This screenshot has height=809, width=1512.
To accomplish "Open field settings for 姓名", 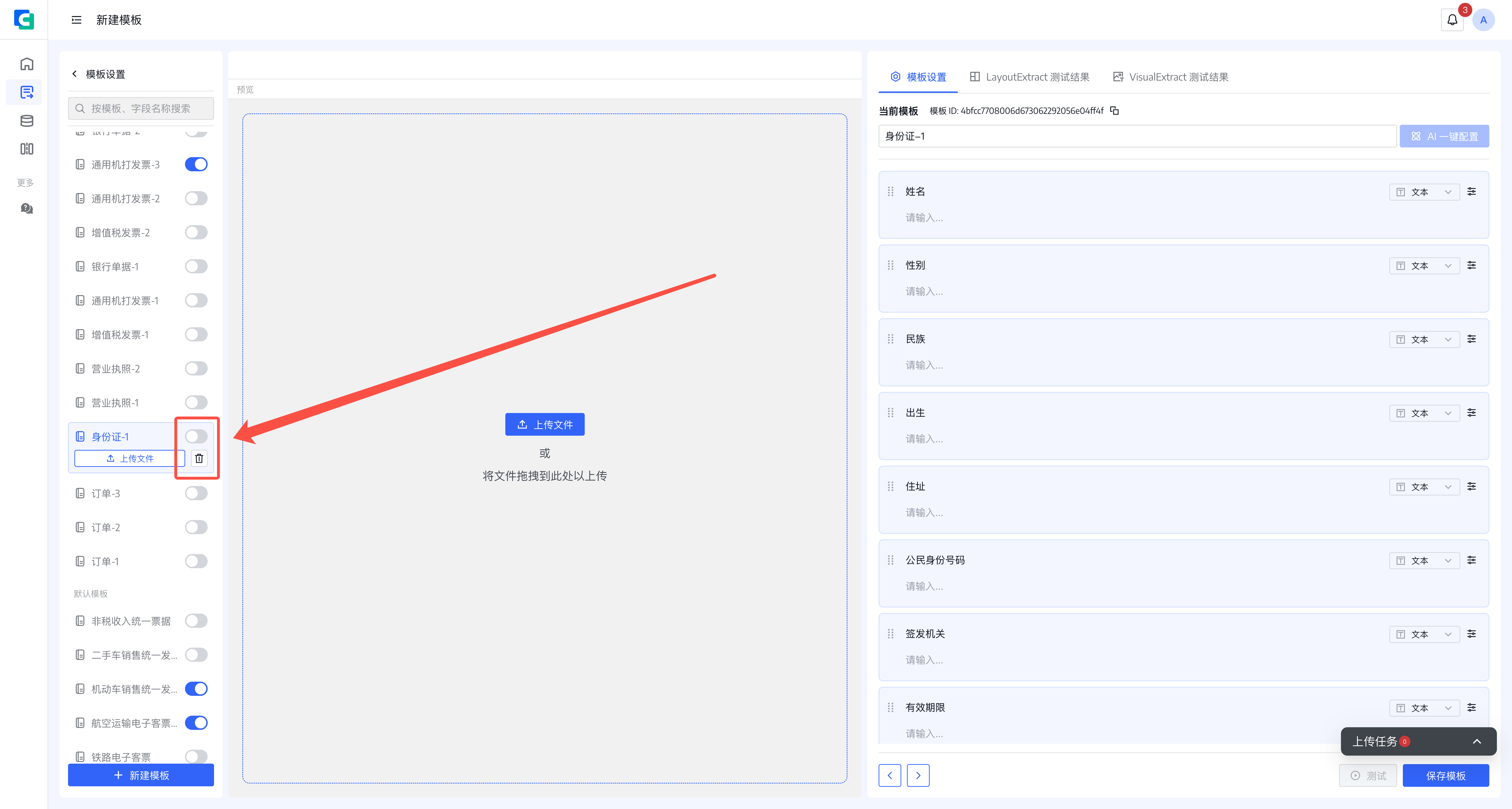I will pyautogui.click(x=1472, y=191).
